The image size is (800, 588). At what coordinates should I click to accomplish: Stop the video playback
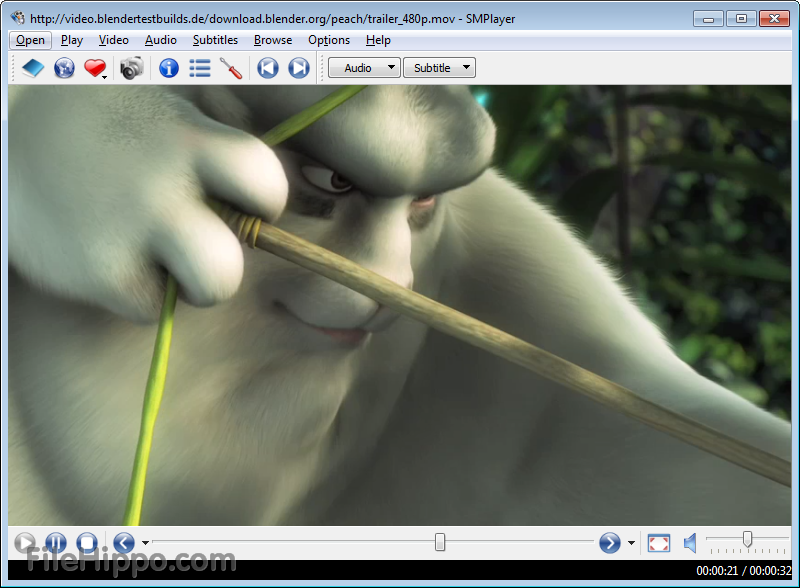87,542
